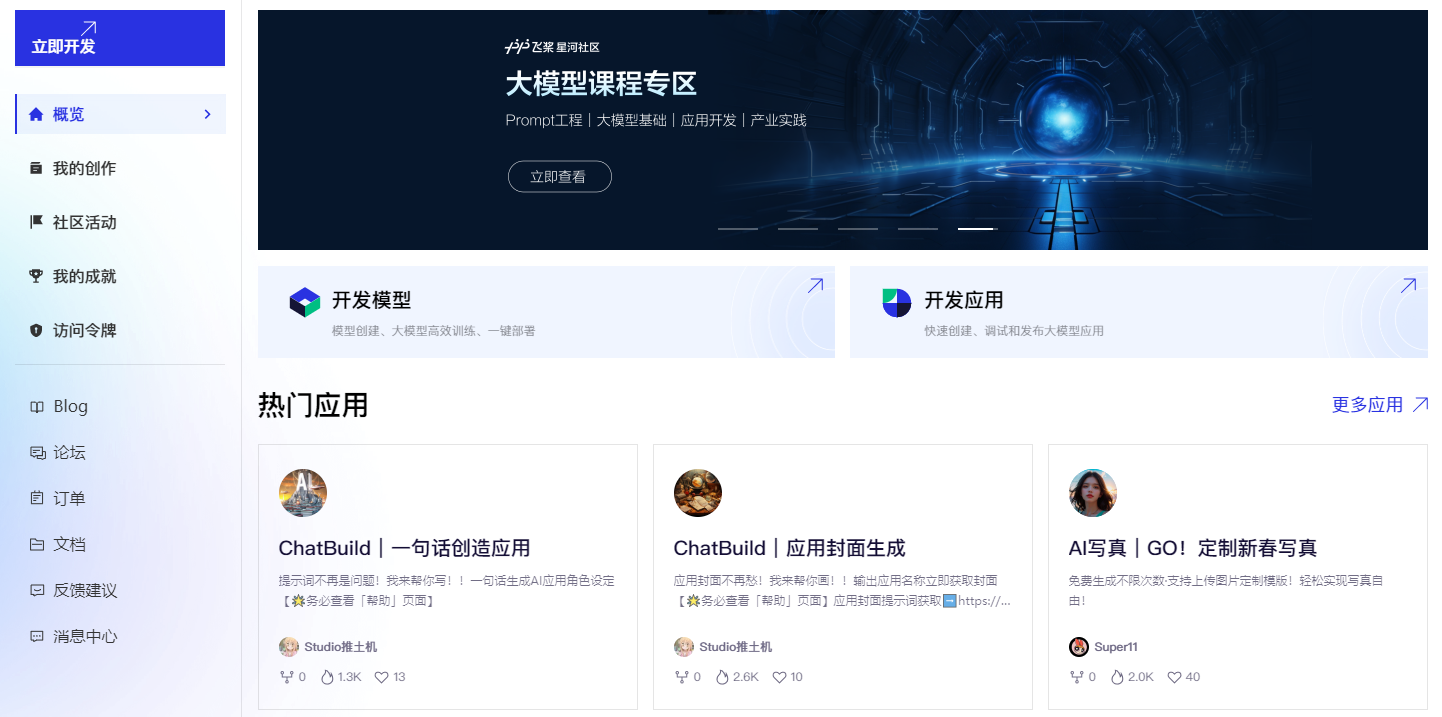Open the 更多应用 link

pos(1380,405)
